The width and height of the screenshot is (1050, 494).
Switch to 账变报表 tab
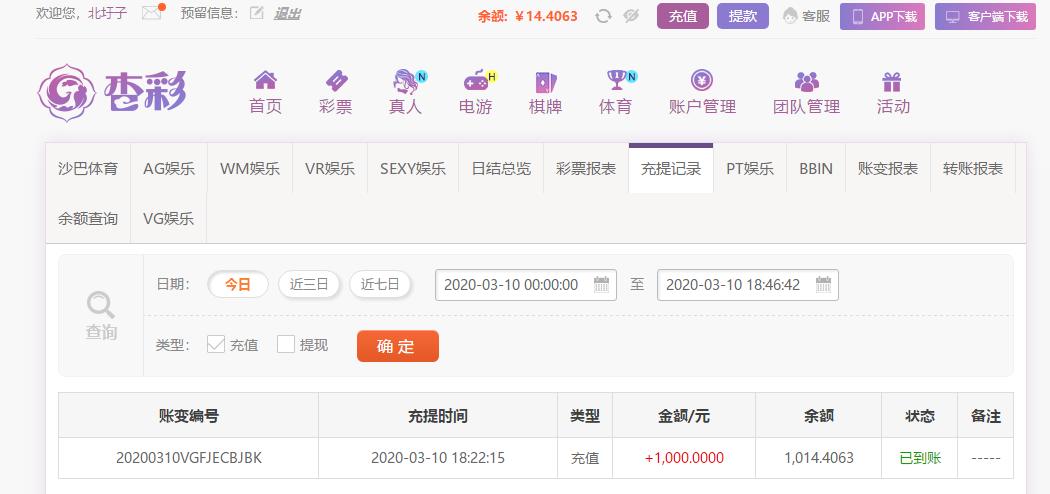(888, 169)
